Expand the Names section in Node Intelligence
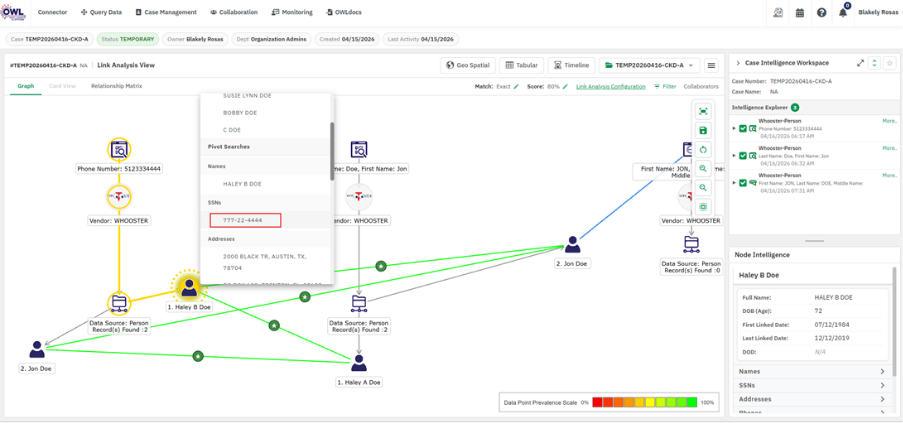The width and height of the screenshot is (903, 423). tap(812, 372)
